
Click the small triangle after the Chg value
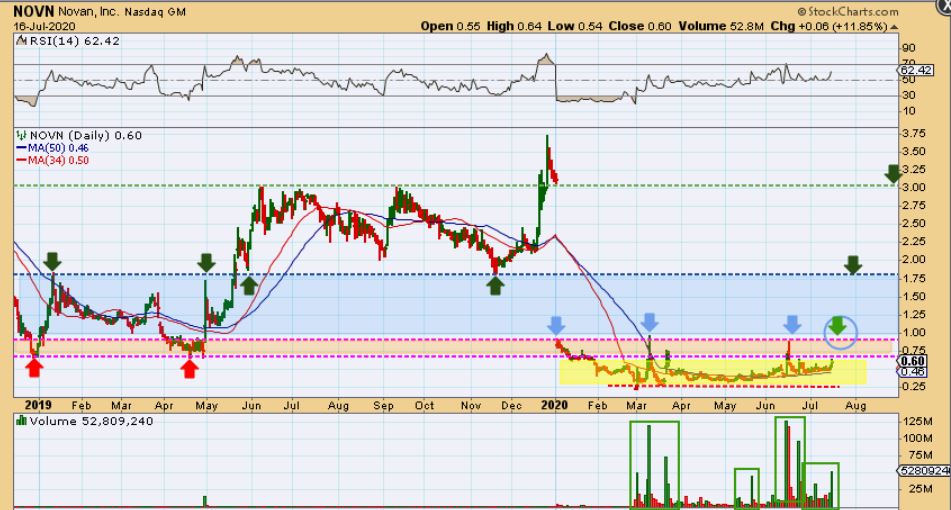893,27
